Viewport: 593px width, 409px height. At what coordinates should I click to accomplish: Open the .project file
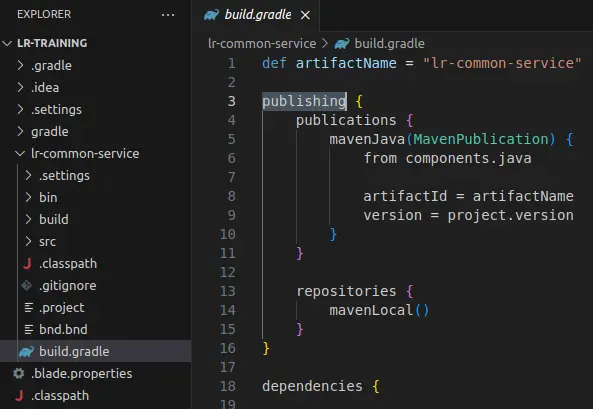pyautogui.click(x=62, y=308)
